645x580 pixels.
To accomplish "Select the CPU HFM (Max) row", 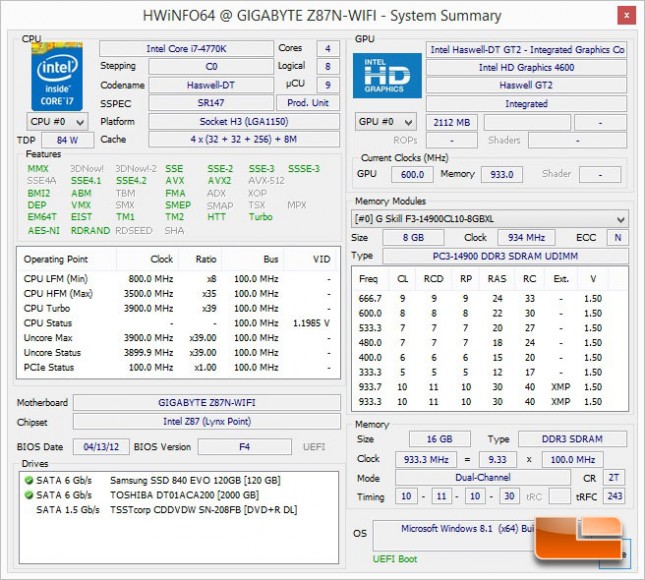I will (178, 294).
